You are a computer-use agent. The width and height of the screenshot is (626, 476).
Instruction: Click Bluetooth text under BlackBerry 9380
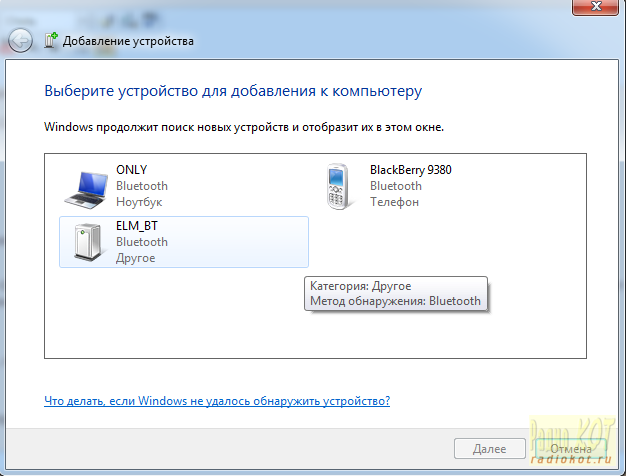(x=396, y=186)
